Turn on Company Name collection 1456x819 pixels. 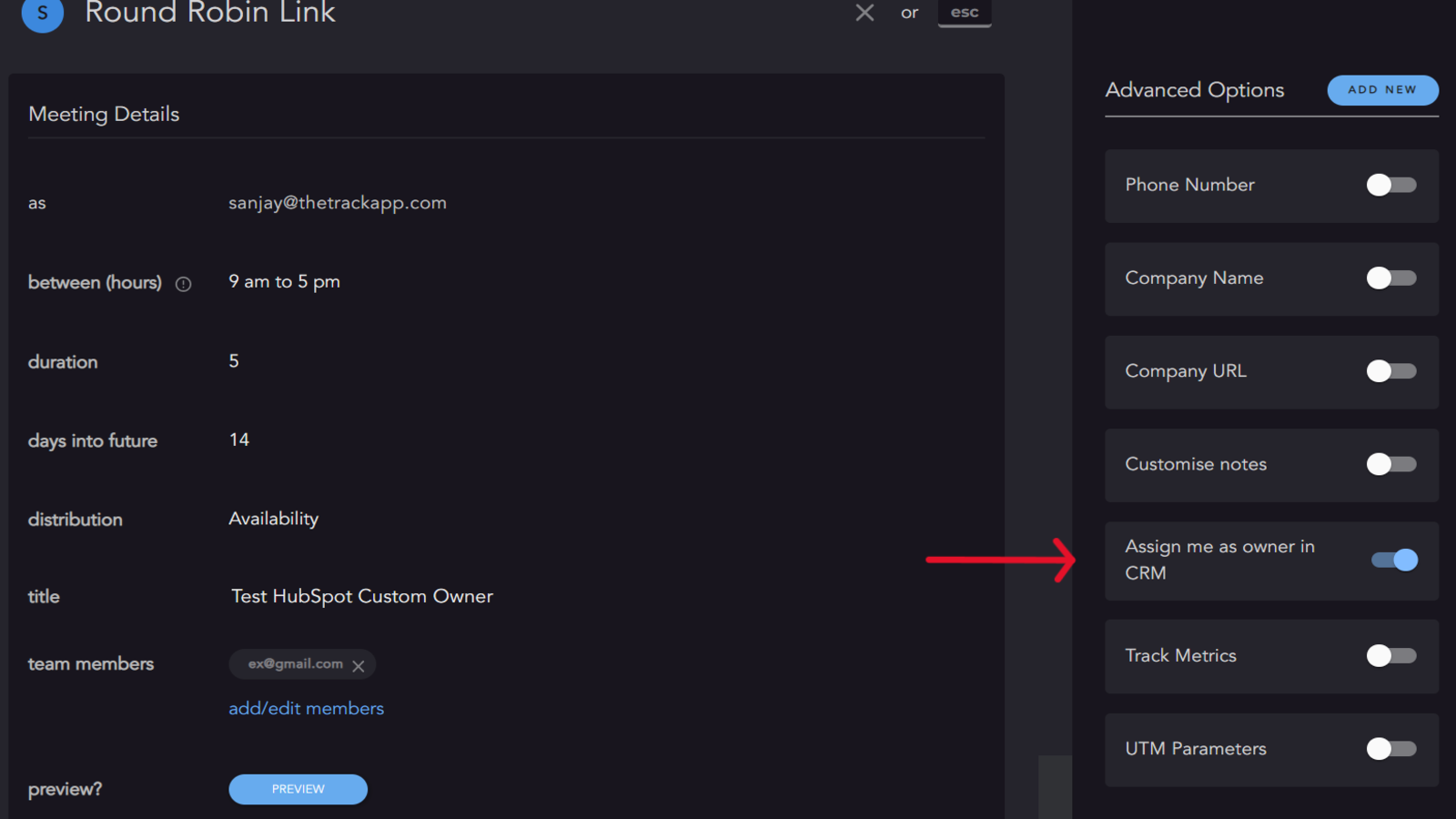pyautogui.click(x=1390, y=278)
